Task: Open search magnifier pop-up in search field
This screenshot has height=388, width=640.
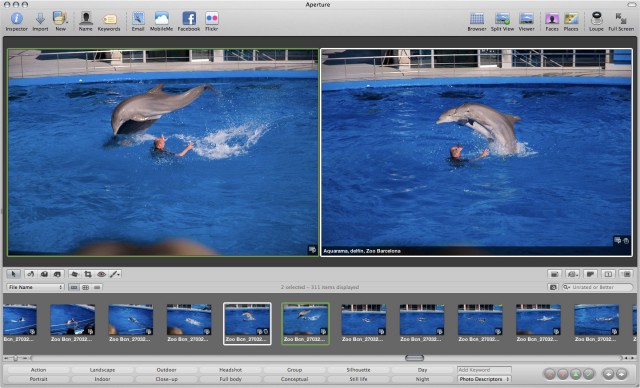Action: (567, 287)
